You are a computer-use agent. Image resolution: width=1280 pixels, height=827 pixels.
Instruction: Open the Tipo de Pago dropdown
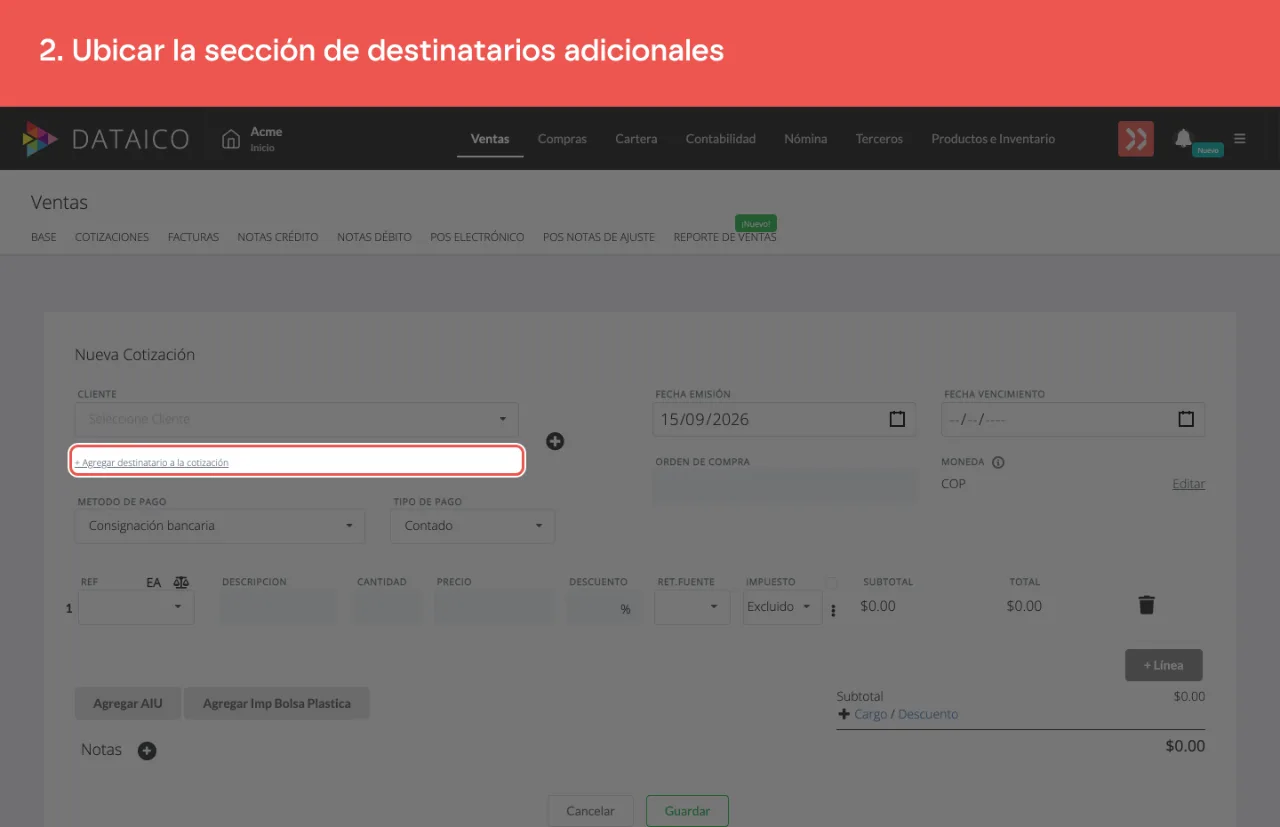point(472,526)
